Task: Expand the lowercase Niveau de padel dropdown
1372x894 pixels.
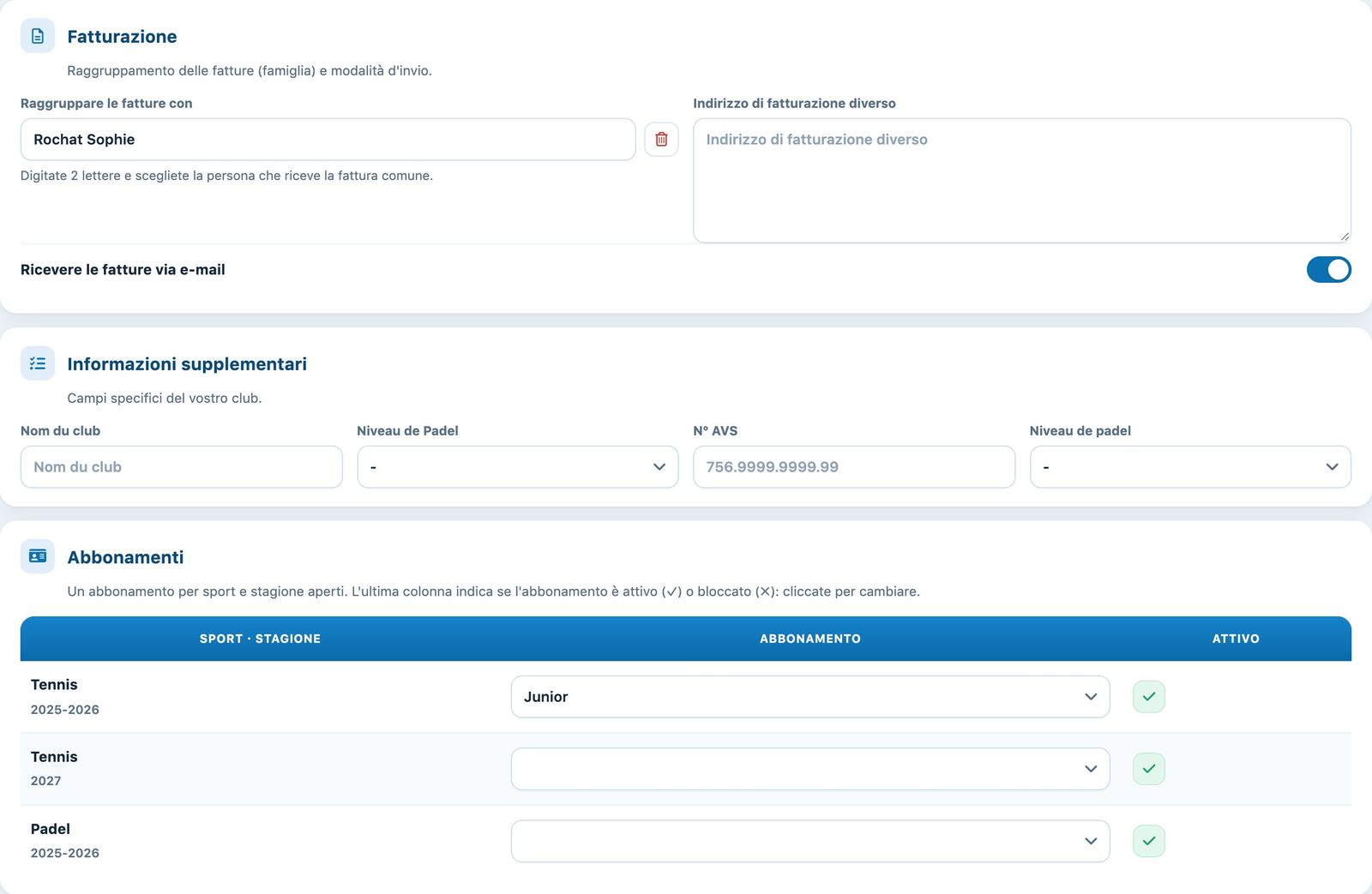Action: point(1190,467)
